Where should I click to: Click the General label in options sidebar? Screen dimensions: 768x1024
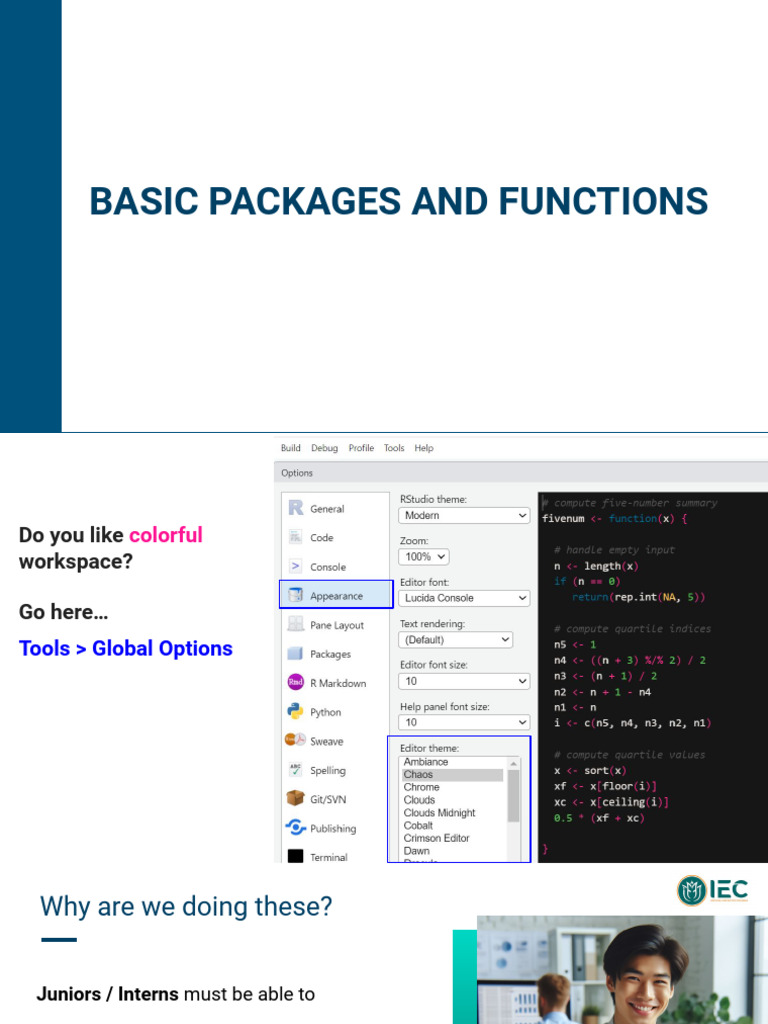pyautogui.click(x=327, y=509)
